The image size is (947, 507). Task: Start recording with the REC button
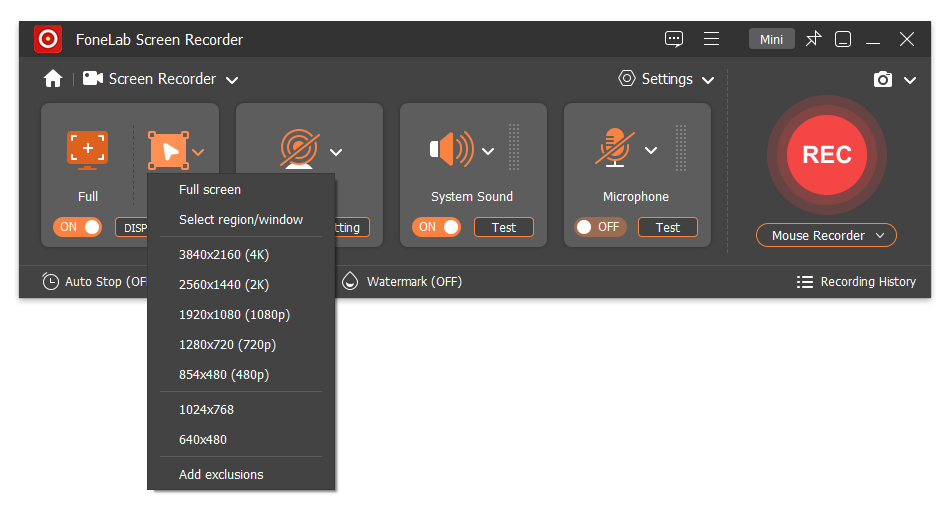(827, 155)
